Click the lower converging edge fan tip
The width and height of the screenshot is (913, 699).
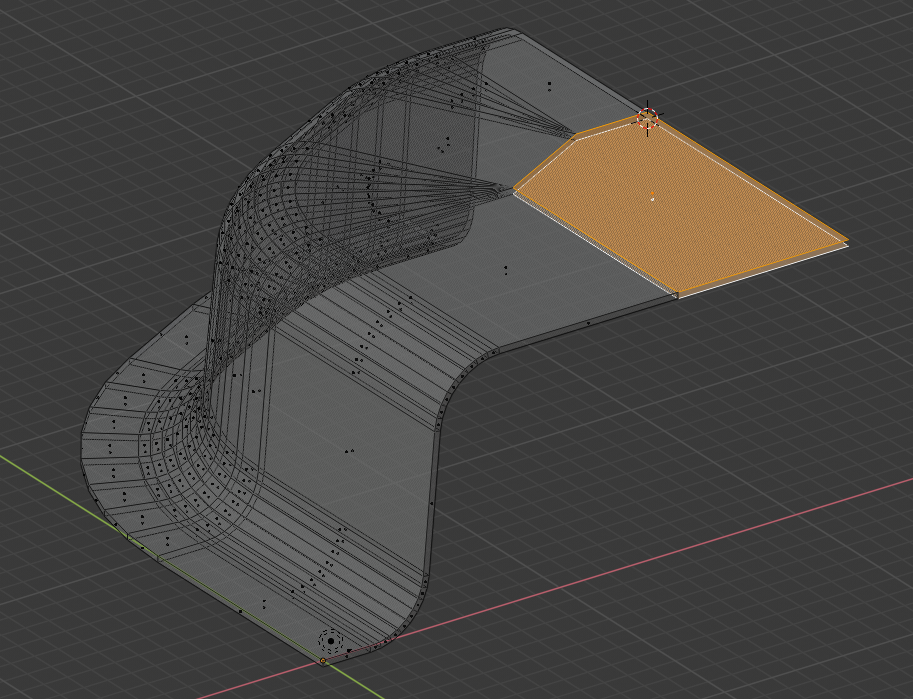coord(510,186)
